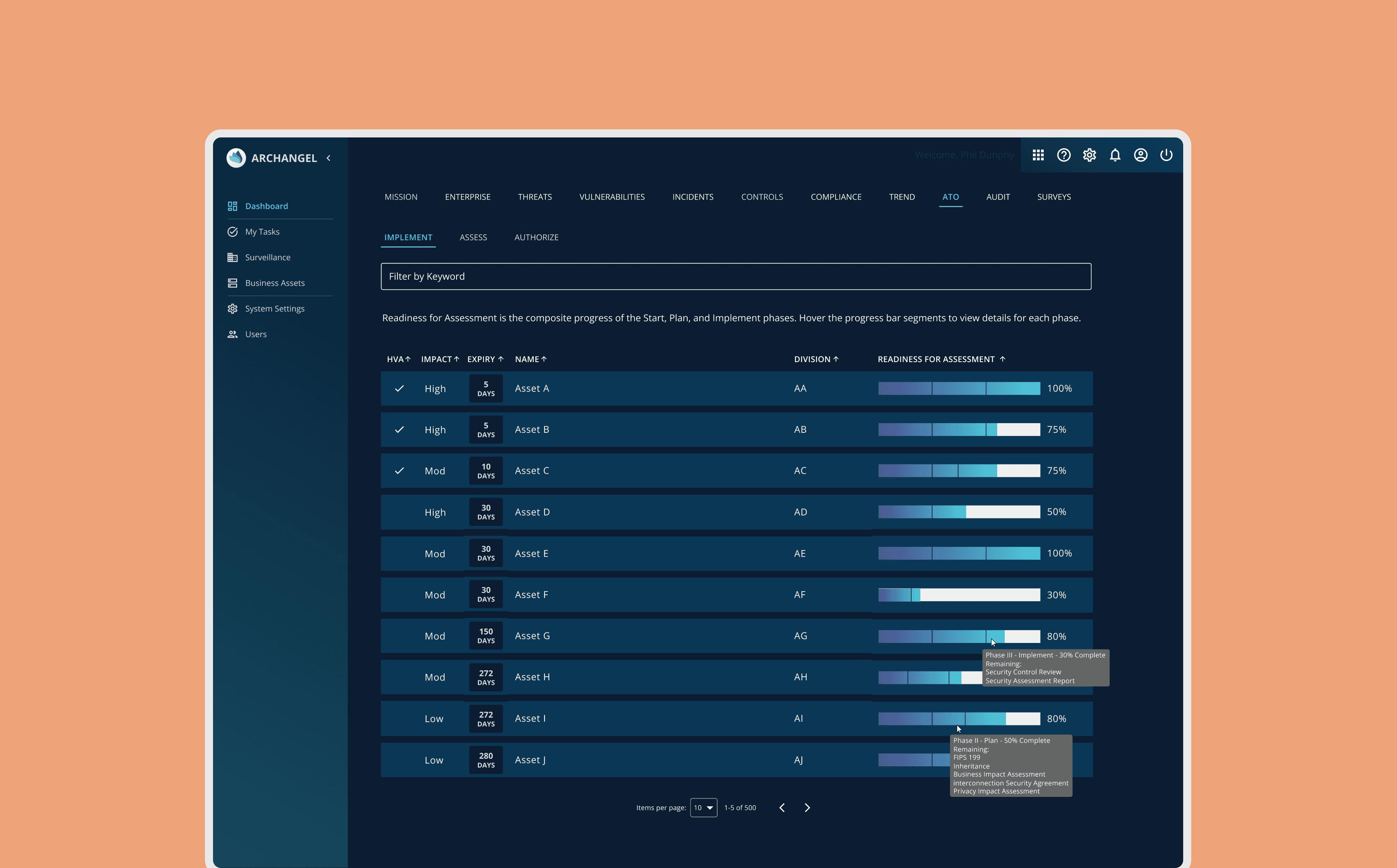Click the AH division cell
Image resolution: width=1397 pixels, height=868 pixels.
click(x=800, y=678)
